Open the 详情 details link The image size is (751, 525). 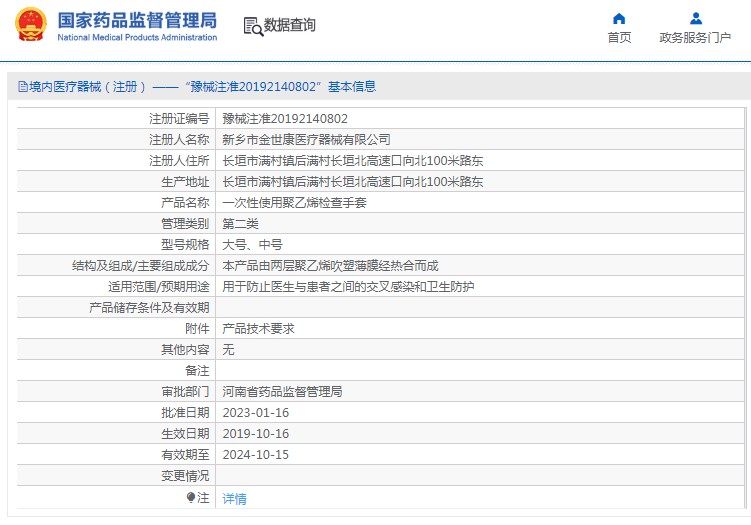coord(235,499)
